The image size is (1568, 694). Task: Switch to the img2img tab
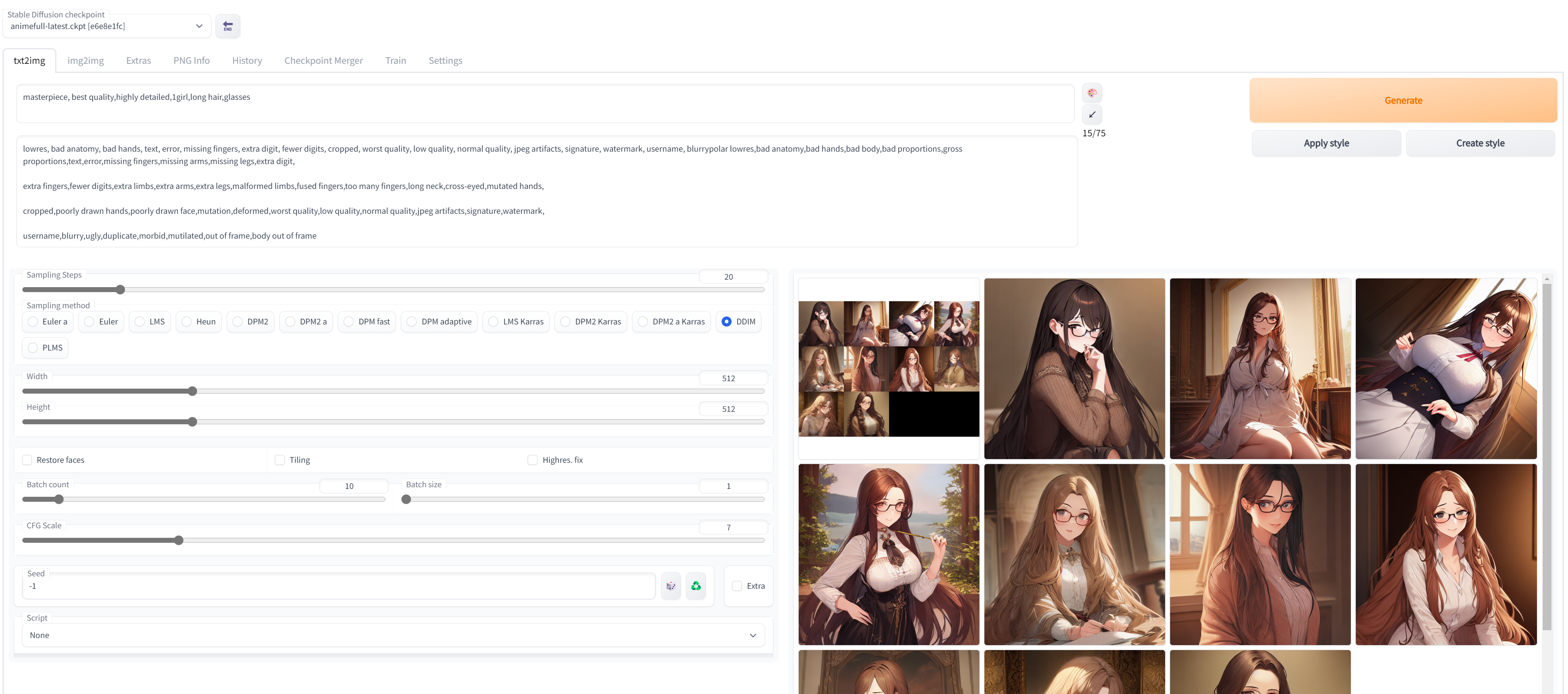tap(85, 60)
